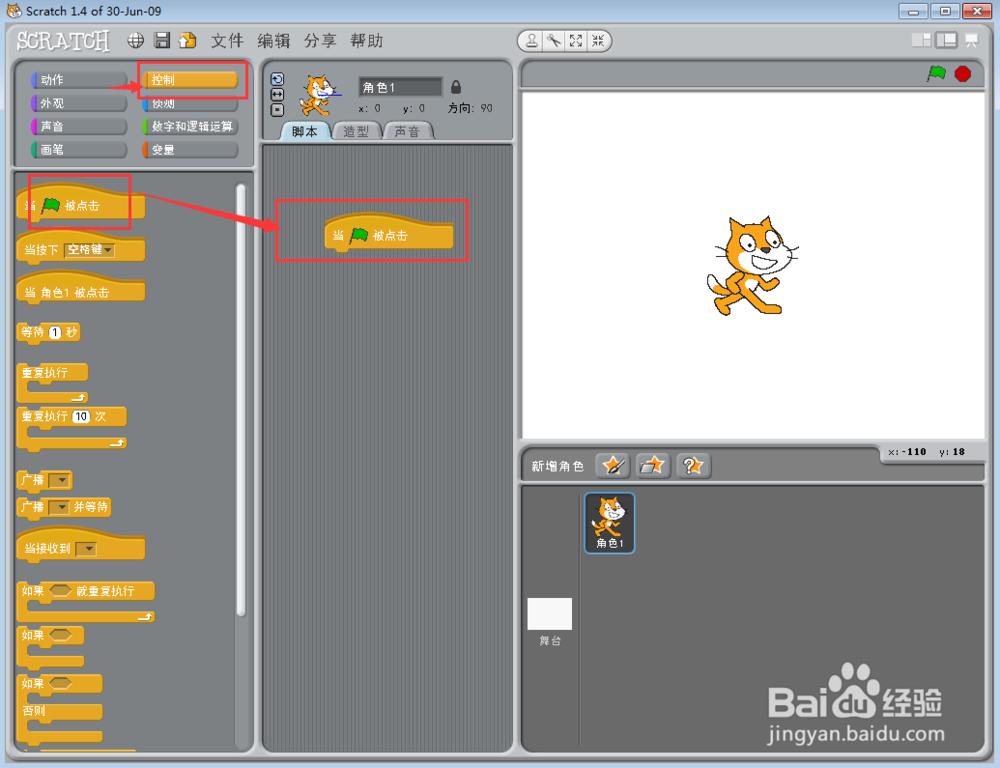Open the 帮助 menu

click(367, 41)
